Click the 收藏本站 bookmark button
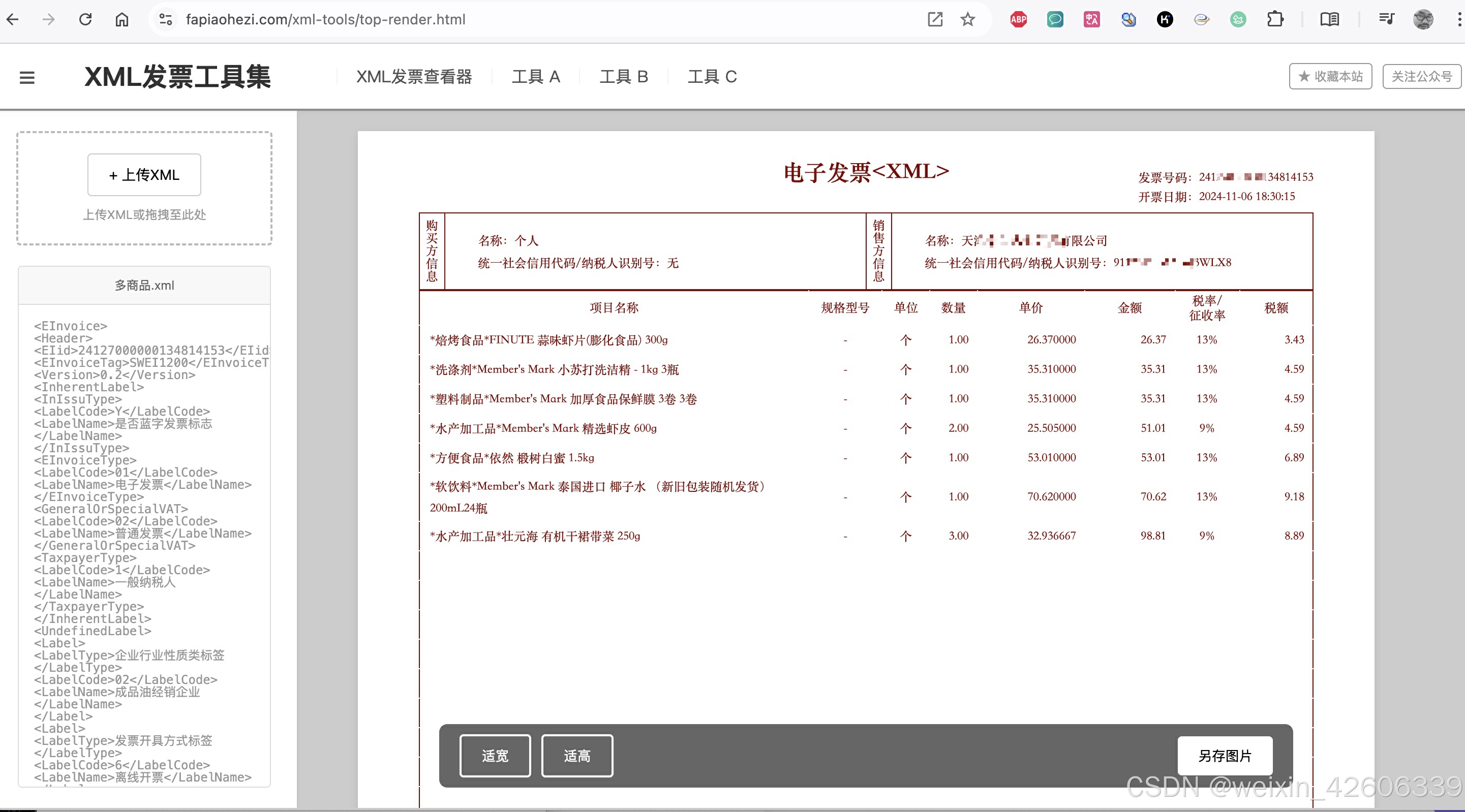Screen dimensions: 1465x812 click(x=1330, y=76)
